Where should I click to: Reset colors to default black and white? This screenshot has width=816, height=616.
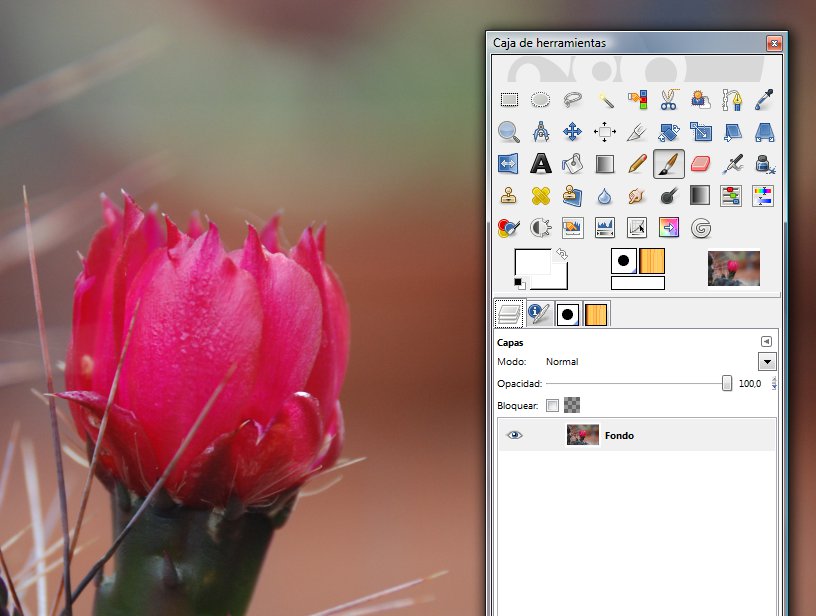pyautogui.click(x=519, y=283)
